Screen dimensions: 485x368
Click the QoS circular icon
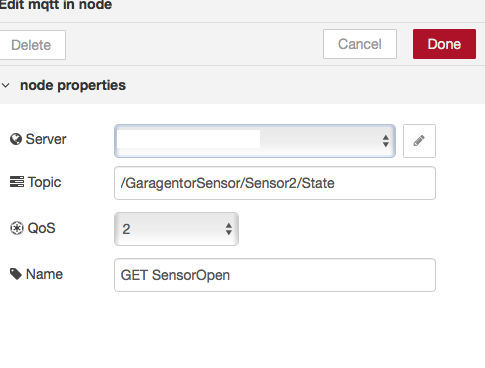click(17, 228)
